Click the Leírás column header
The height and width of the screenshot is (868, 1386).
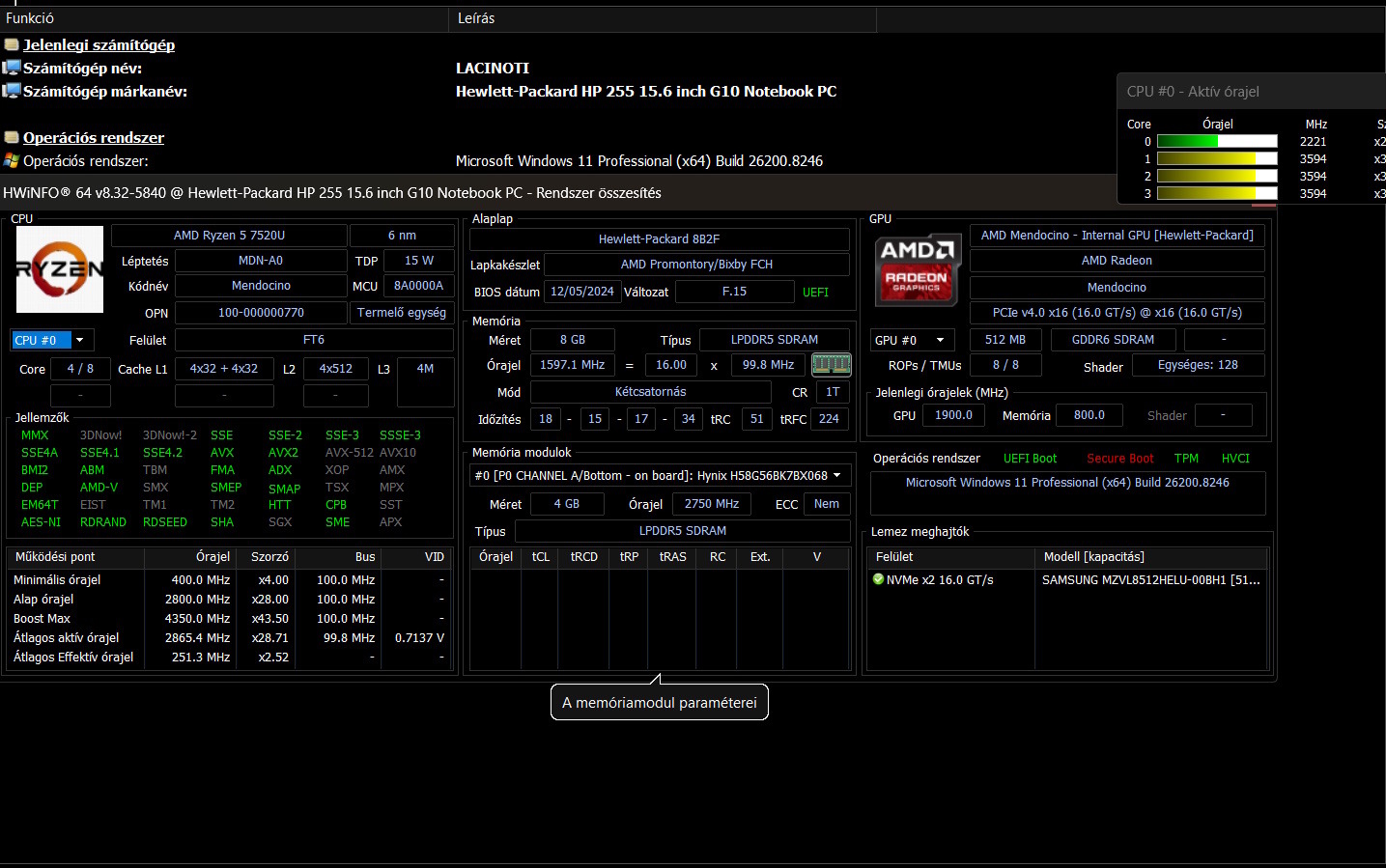664,18
